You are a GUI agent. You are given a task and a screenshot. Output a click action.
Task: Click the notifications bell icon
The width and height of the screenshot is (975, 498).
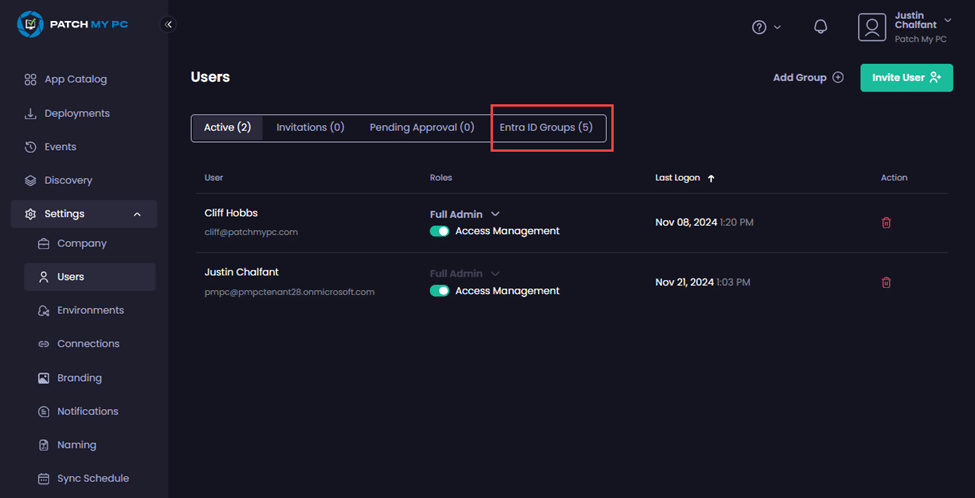point(820,27)
